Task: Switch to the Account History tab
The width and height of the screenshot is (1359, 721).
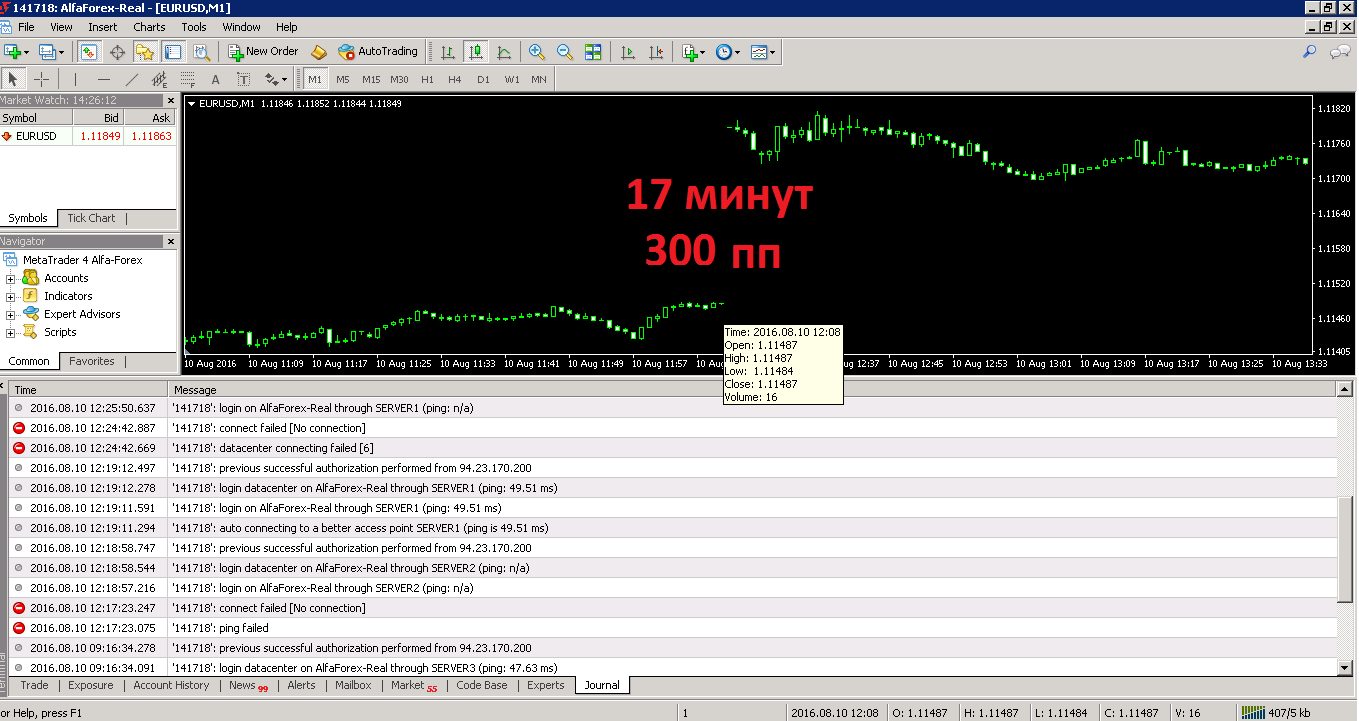Action: 171,685
